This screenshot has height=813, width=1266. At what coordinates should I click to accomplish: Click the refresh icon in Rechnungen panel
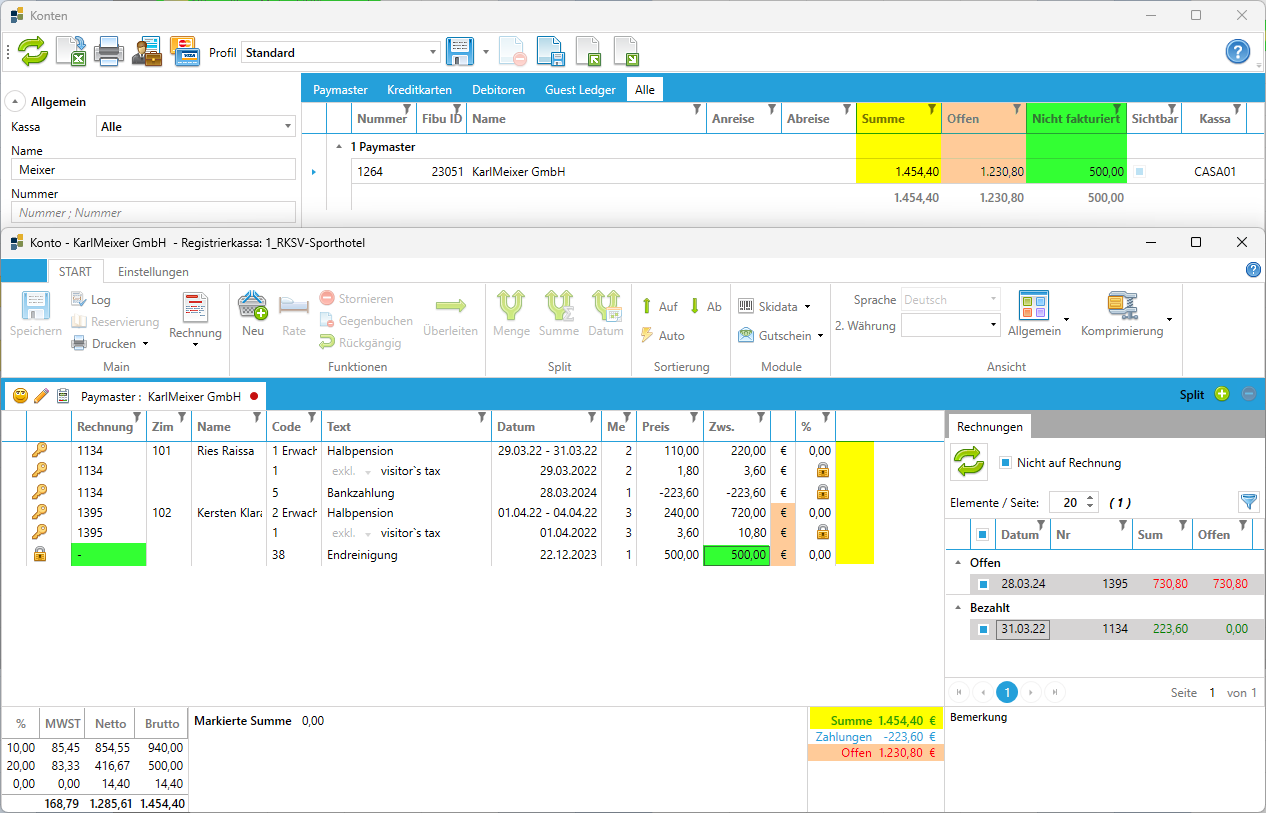[x=968, y=463]
